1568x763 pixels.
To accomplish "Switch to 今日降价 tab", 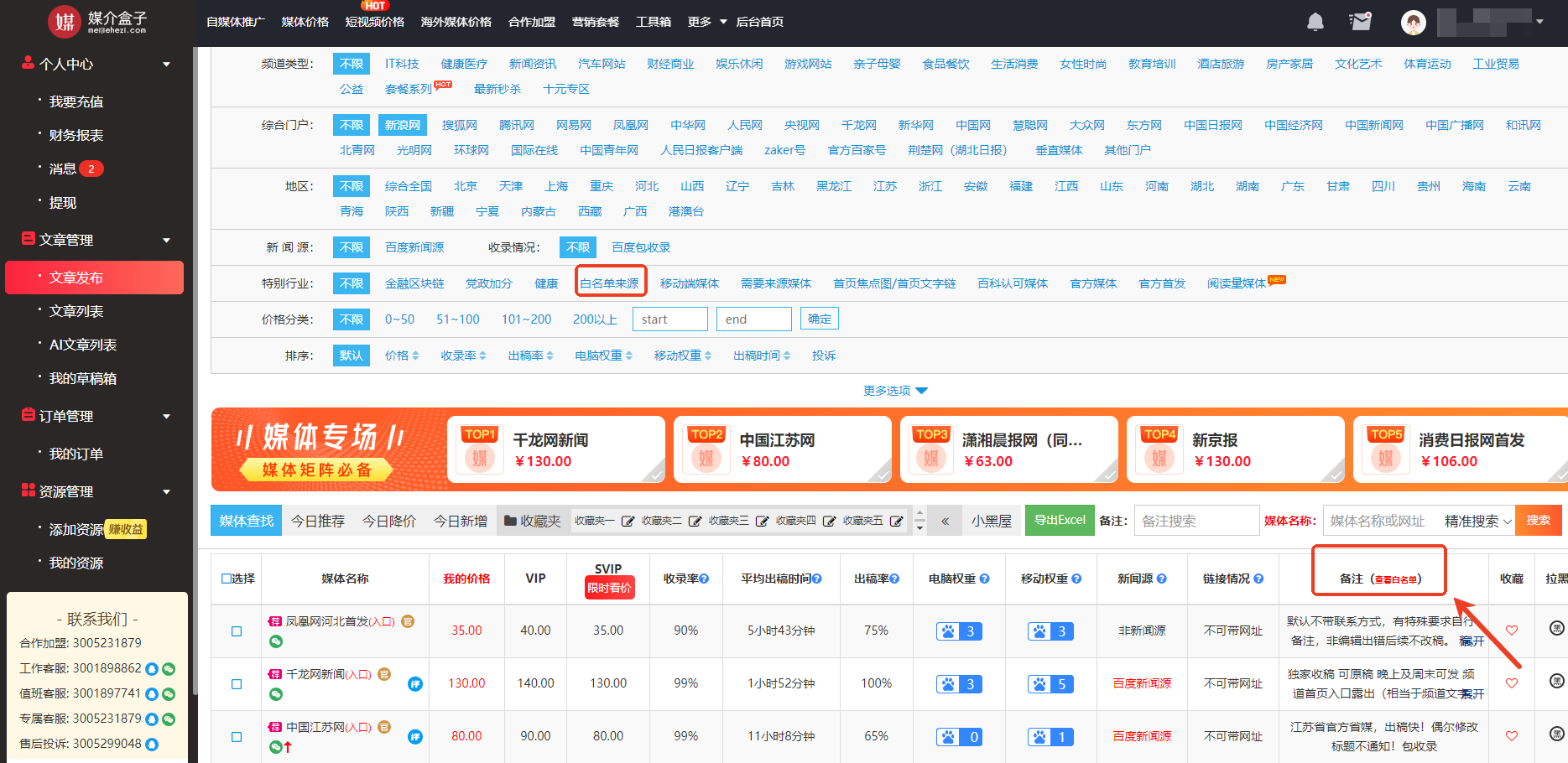I will point(389,521).
